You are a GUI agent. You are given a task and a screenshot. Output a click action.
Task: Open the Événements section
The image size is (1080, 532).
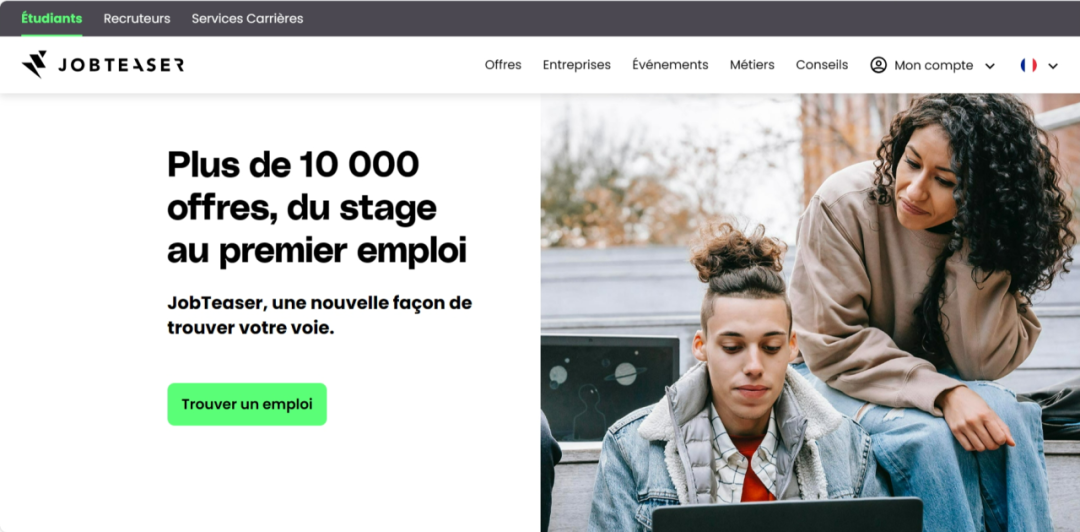pyautogui.click(x=670, y=65)
